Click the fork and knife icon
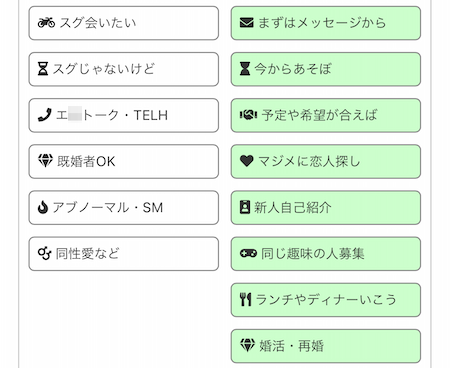 pos(245,299)
